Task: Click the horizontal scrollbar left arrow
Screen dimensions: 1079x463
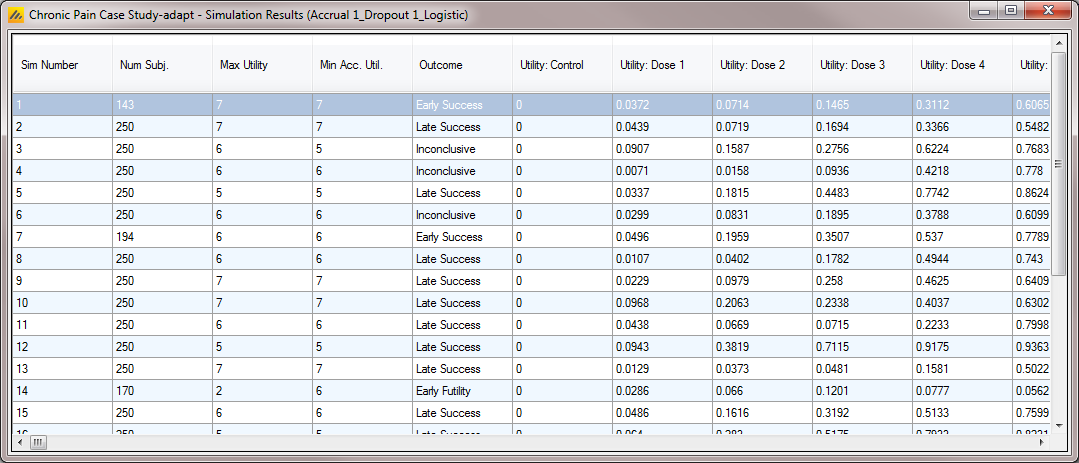Action: (x=20, y=441)
